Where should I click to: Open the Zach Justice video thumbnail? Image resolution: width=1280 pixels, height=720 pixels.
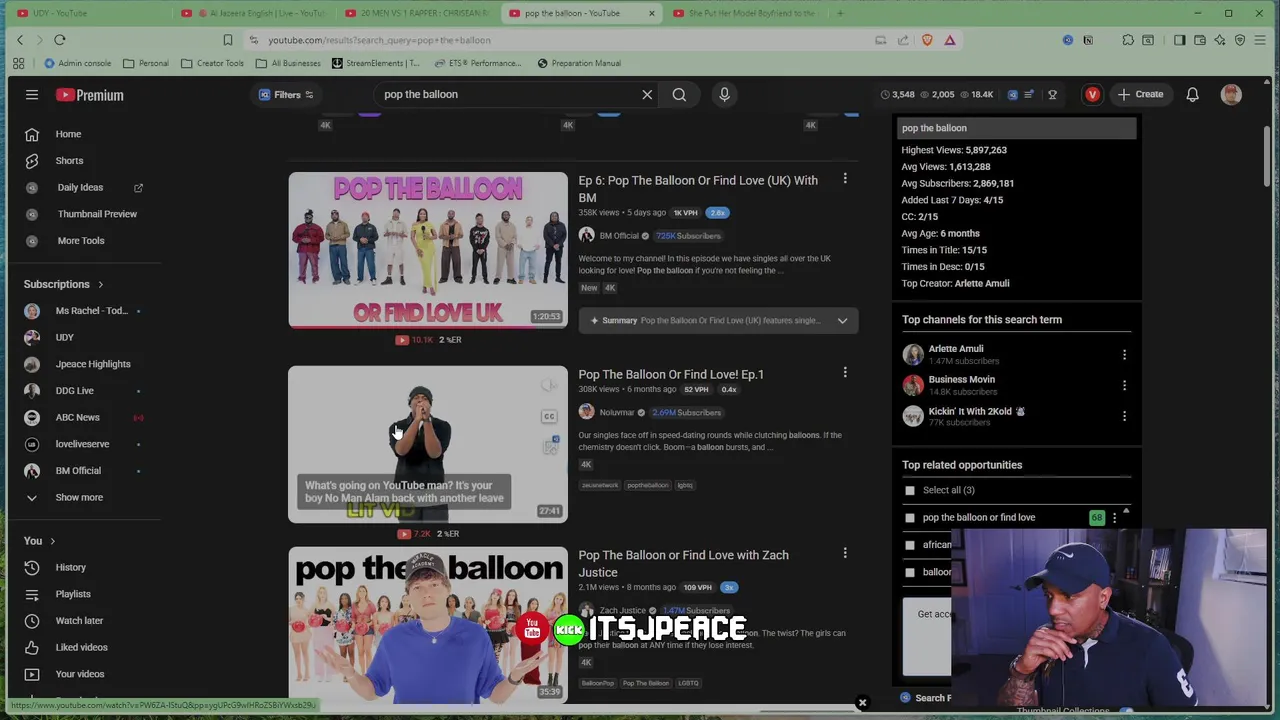click(x=428, y=625)
